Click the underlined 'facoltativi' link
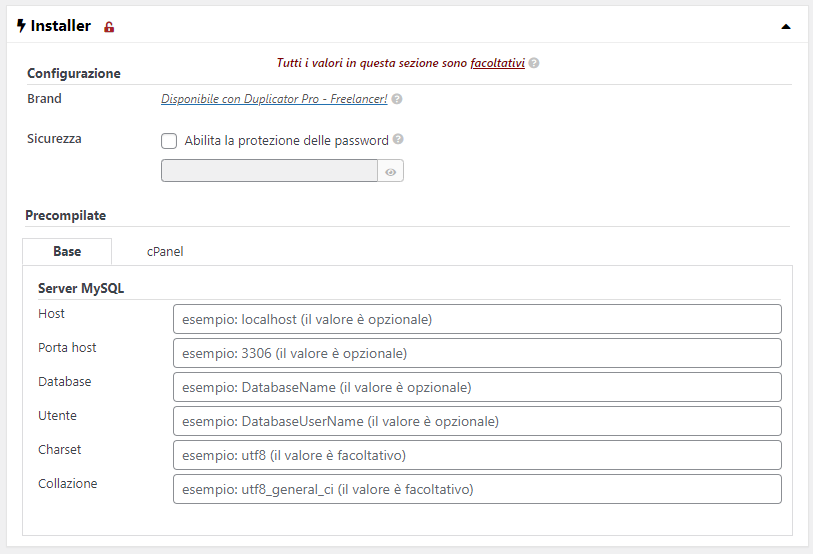This screenshot has width=813, height=554. [x=497, y=63]
